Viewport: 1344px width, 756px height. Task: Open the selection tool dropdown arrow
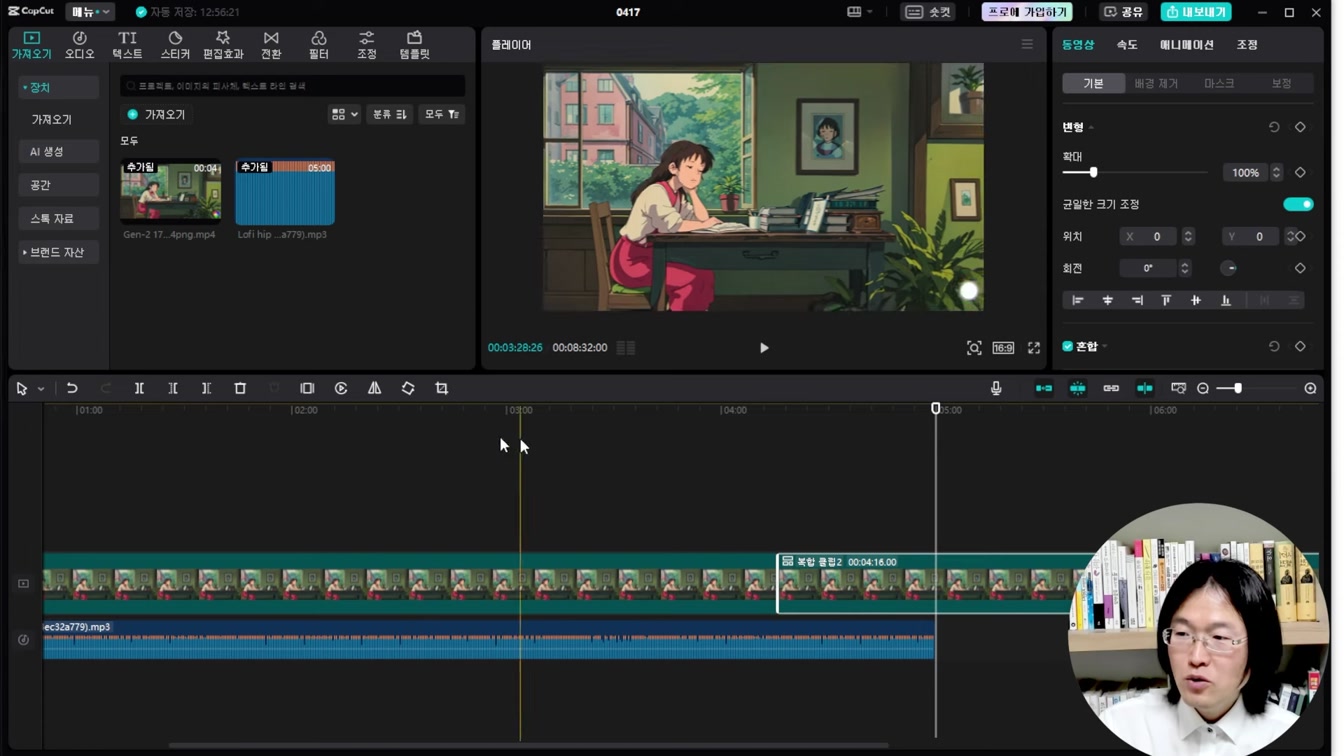pyautogui.click(x=41, y=388)
